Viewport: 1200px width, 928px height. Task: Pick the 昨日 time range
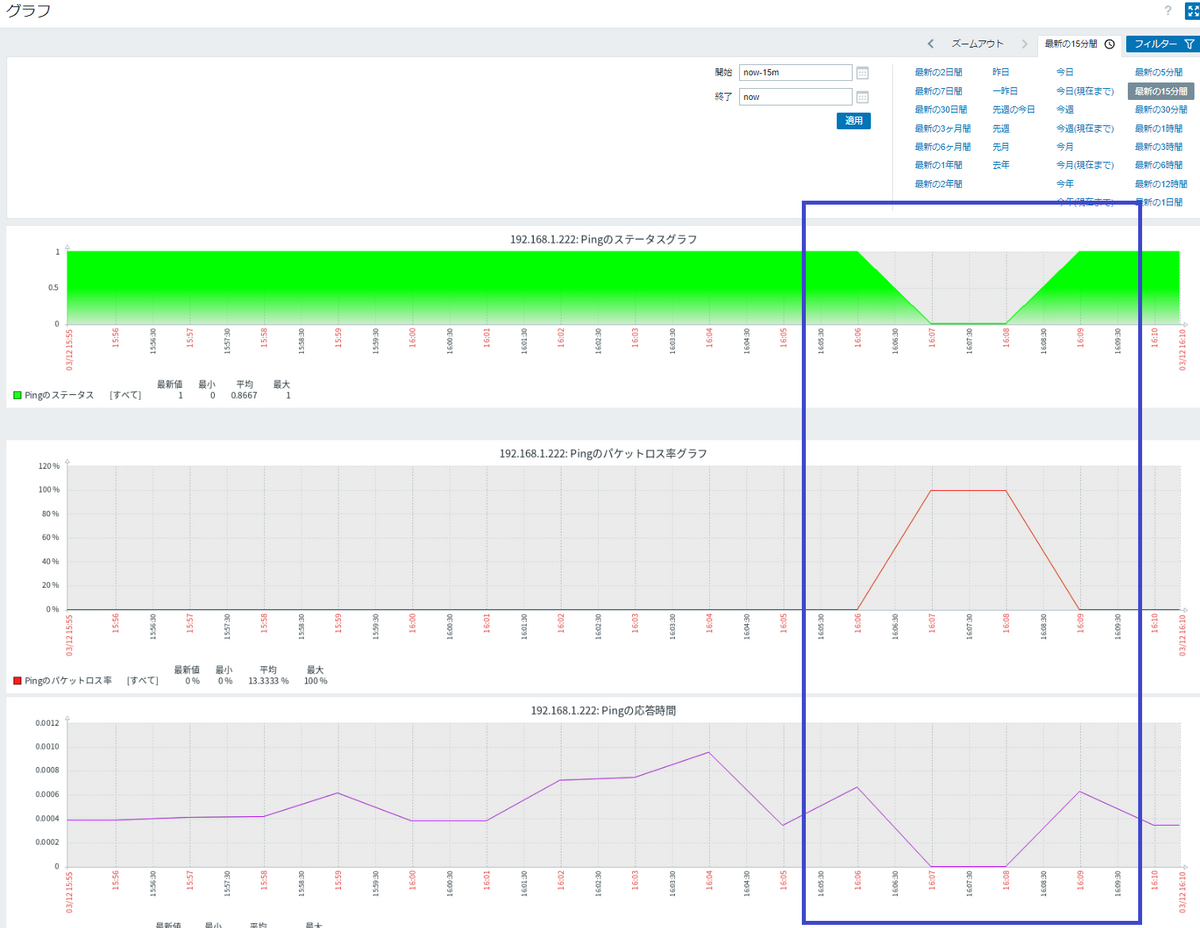point(1000,72)
